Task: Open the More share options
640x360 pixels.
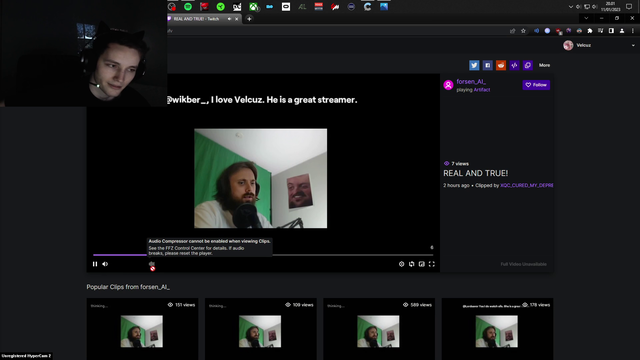Action: tap(544, 65)
